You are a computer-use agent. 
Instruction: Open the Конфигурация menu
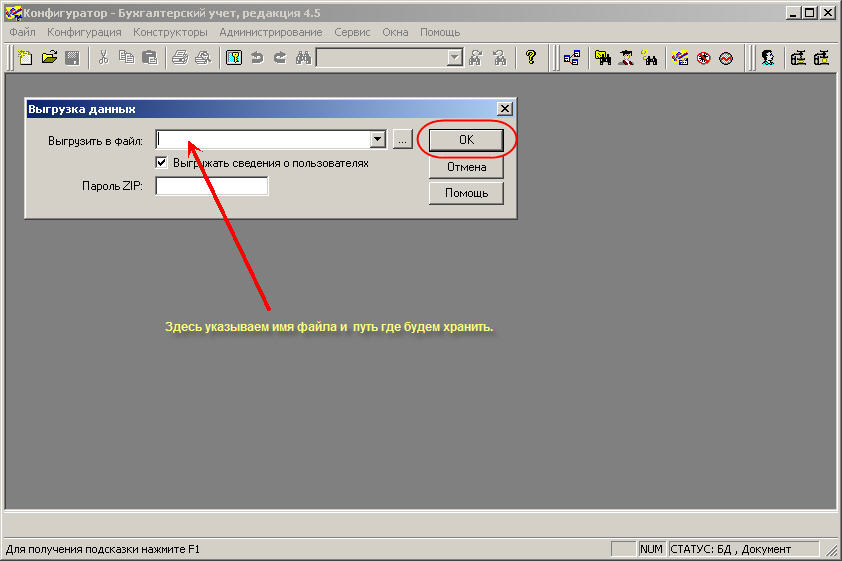(84, 32)
